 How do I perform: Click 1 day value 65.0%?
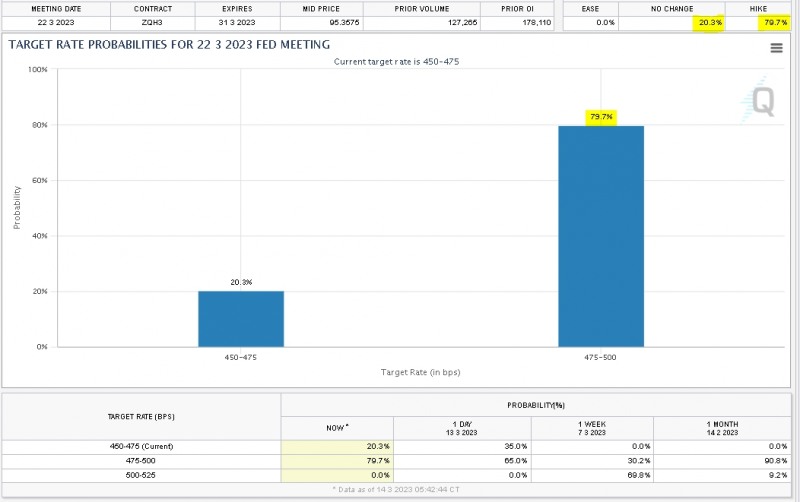click(x=516, y=461)
